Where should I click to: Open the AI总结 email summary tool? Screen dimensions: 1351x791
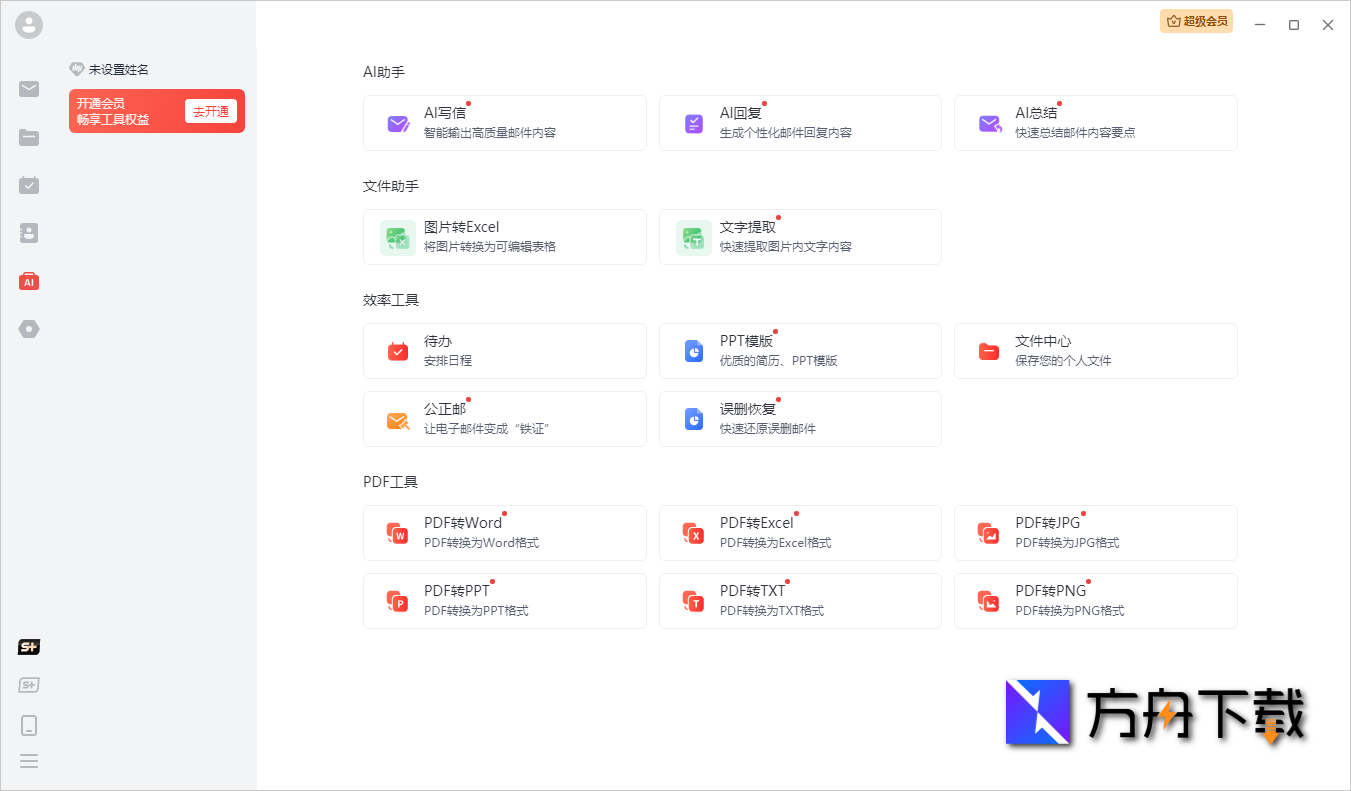[1095, 122]
